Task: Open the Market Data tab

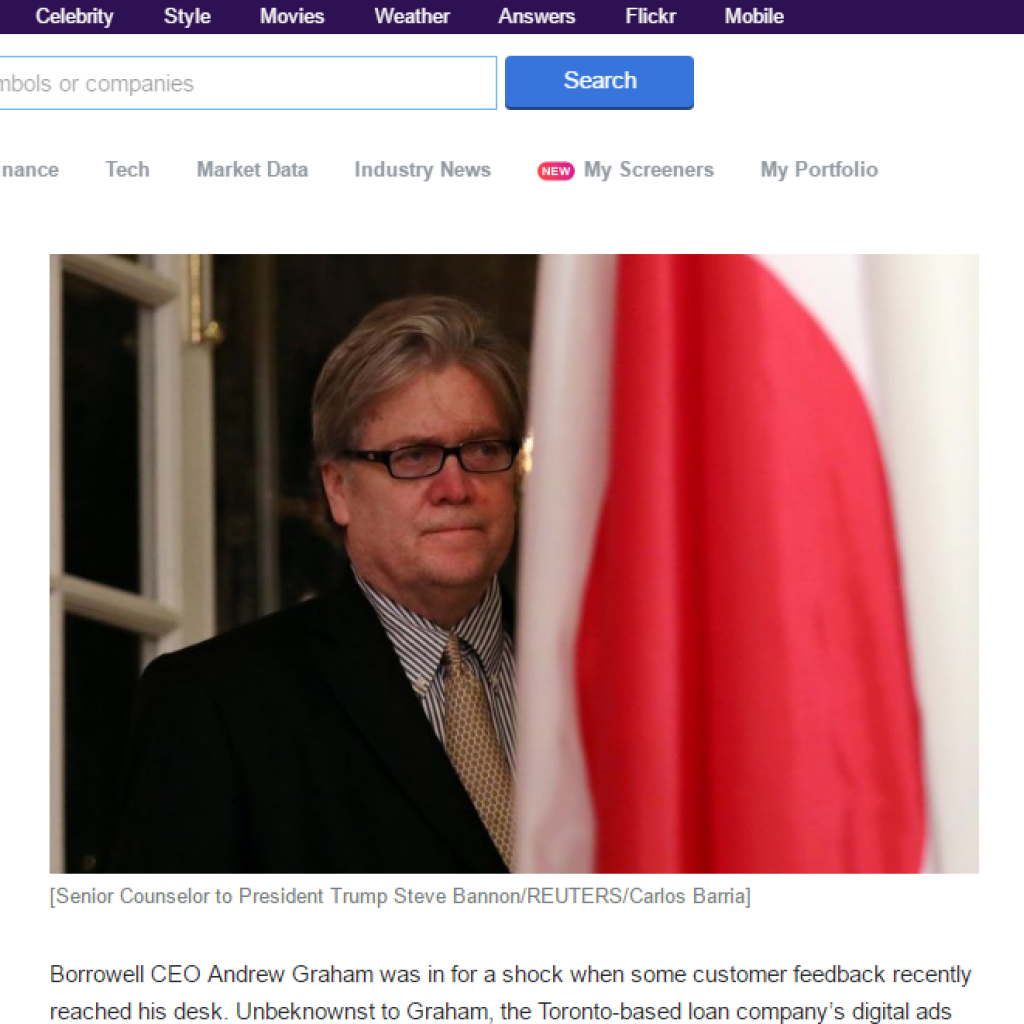Action: point(252,170)
